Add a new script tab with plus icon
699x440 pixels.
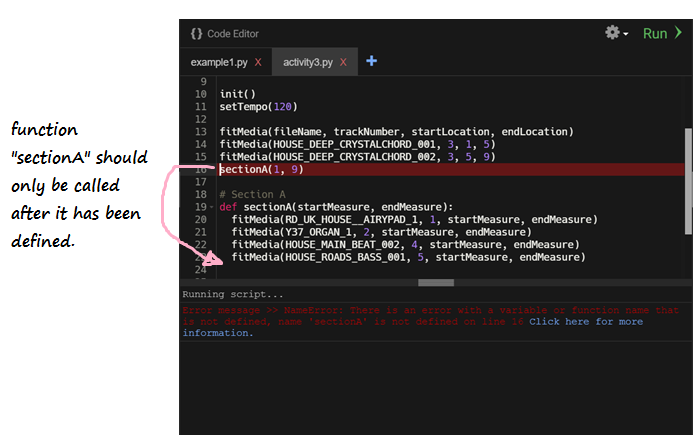[x=372, y=62]
